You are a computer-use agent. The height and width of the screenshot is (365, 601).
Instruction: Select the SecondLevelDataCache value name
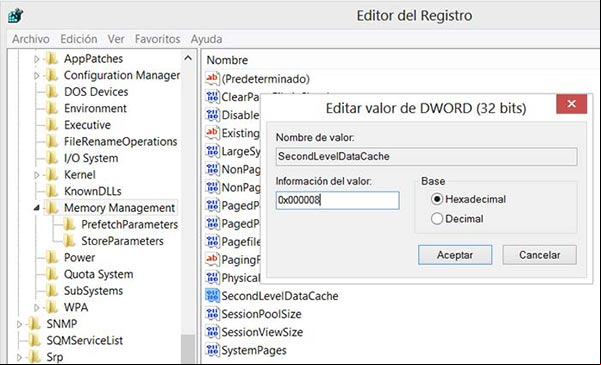[x=280, y=296]
